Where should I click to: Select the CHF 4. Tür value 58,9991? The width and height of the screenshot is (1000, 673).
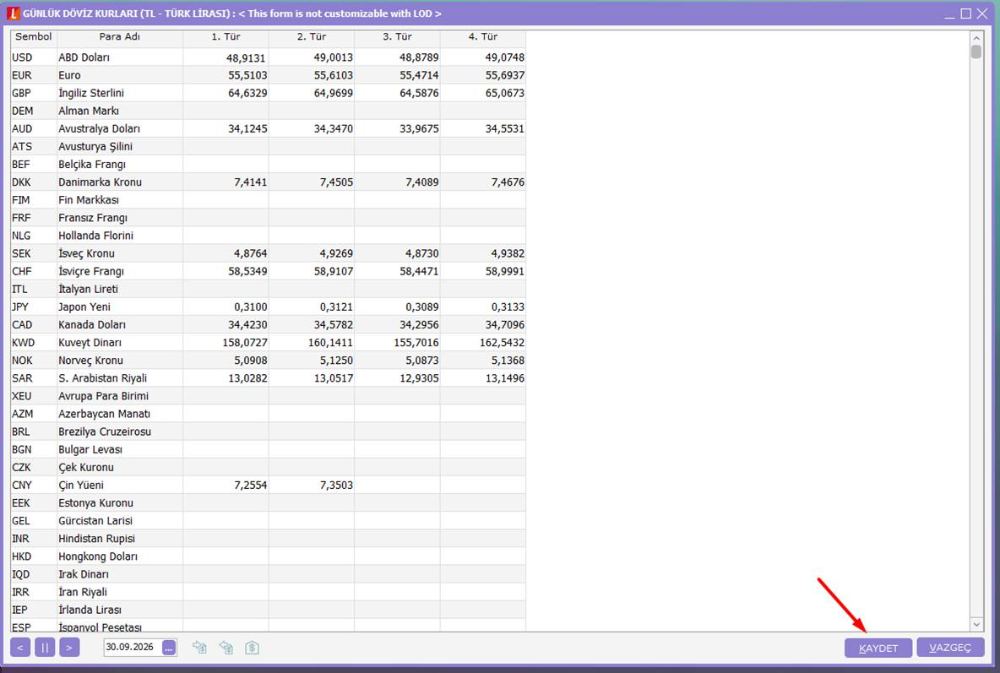[x=504, y=272]
